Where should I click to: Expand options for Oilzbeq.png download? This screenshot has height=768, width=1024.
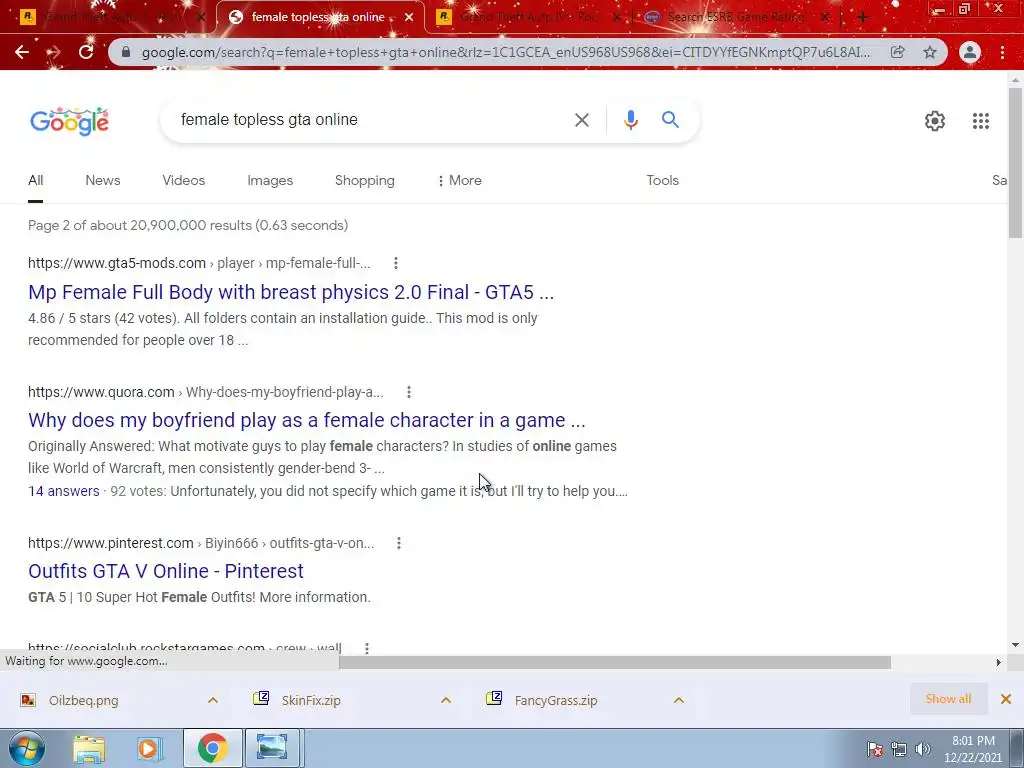(x=213, y=700)
